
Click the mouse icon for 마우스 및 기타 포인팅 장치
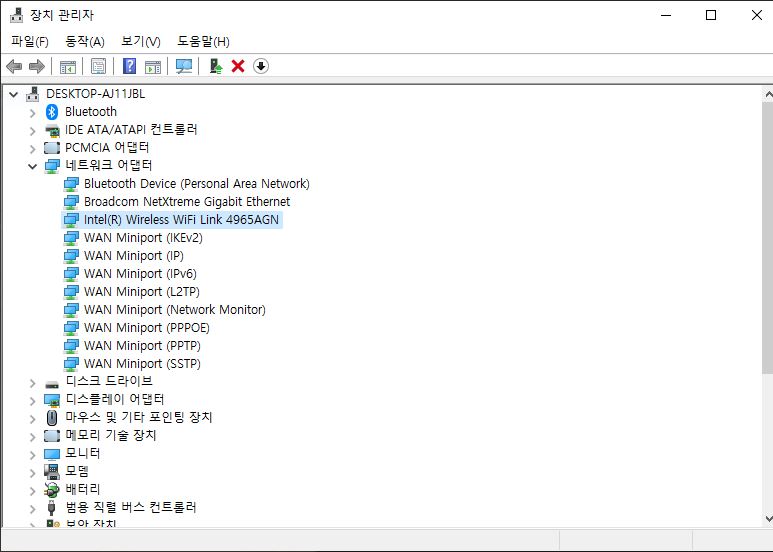tap(52, 417)
